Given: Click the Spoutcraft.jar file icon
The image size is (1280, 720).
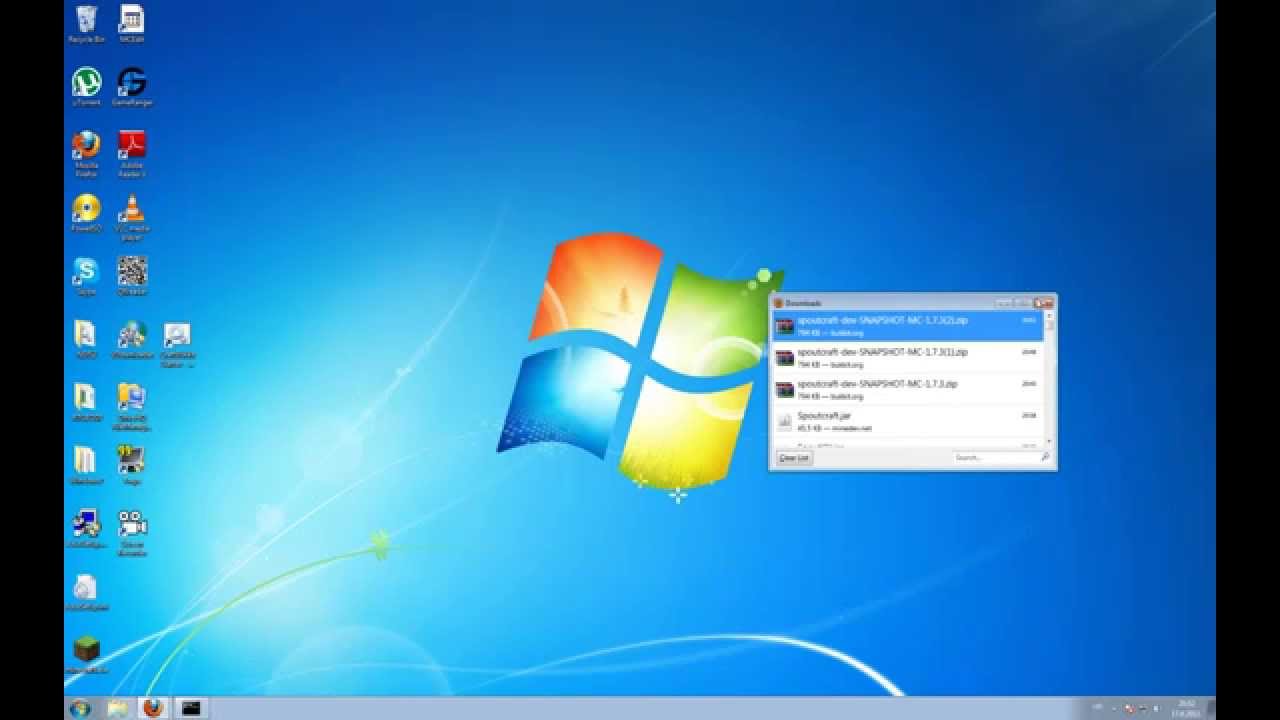Looking at the screenshot, I should click(x=785, y=421).
